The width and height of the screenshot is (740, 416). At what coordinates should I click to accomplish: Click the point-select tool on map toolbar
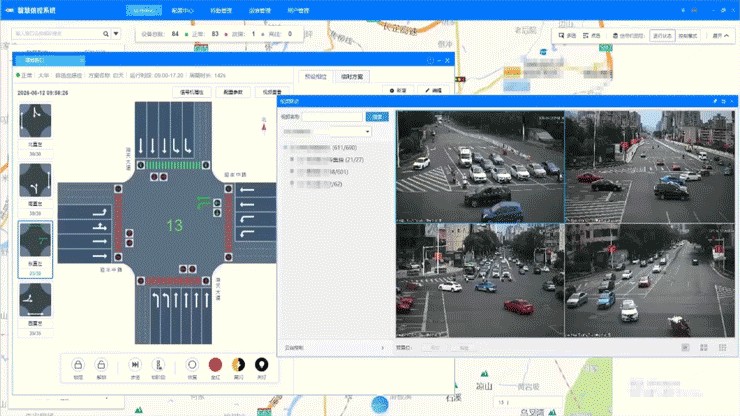[591, 36]
